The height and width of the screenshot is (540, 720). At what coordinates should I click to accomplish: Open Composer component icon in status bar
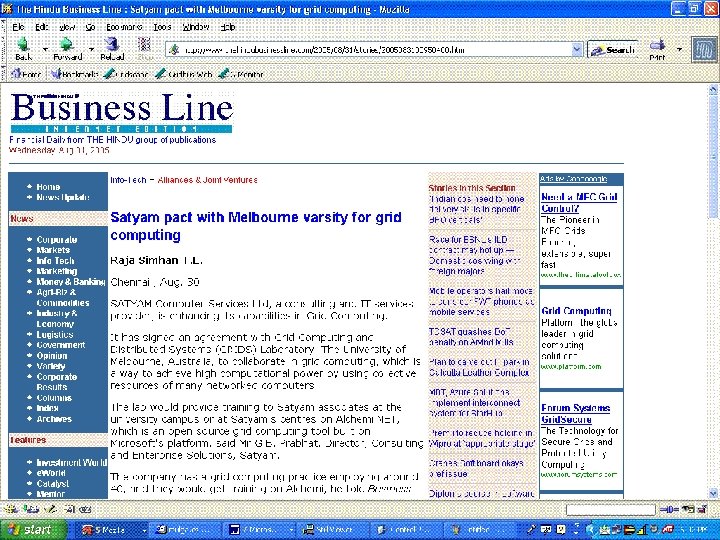click(51, 509)
